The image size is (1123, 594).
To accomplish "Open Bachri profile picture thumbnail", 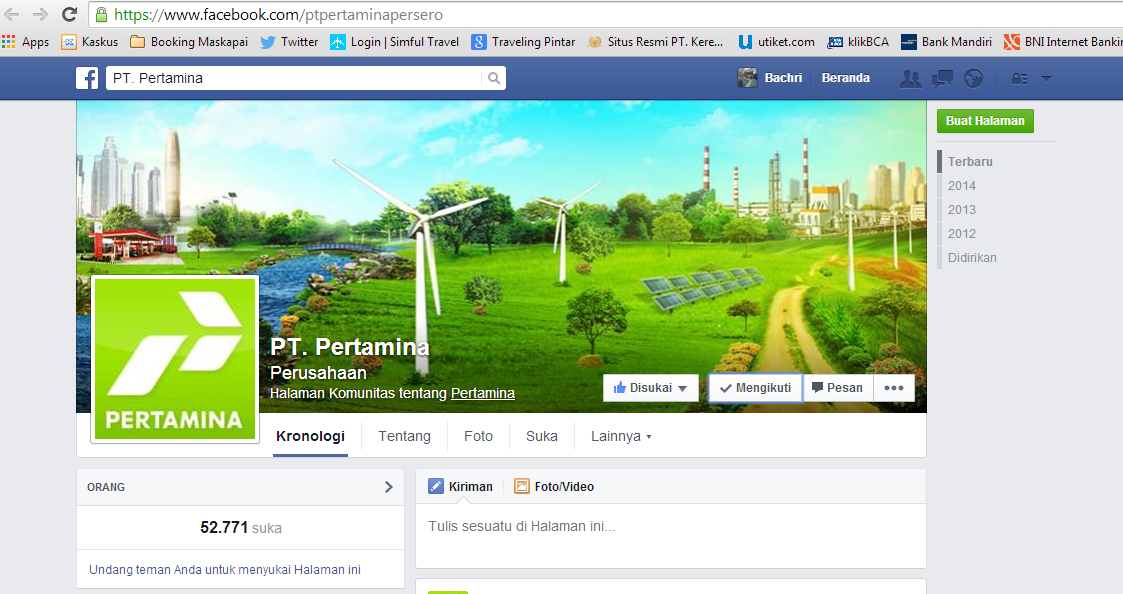I will tap(747, 78).
